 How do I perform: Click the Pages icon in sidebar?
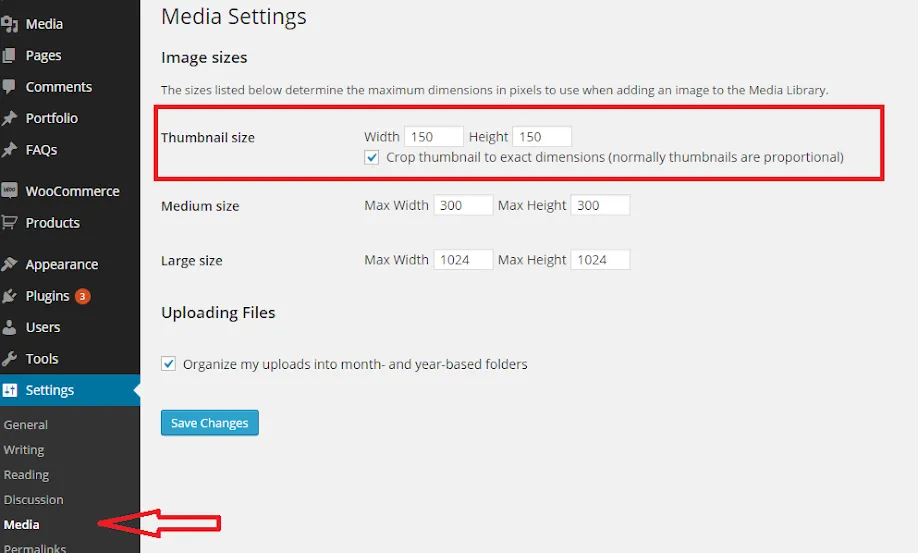click(9, 56)
